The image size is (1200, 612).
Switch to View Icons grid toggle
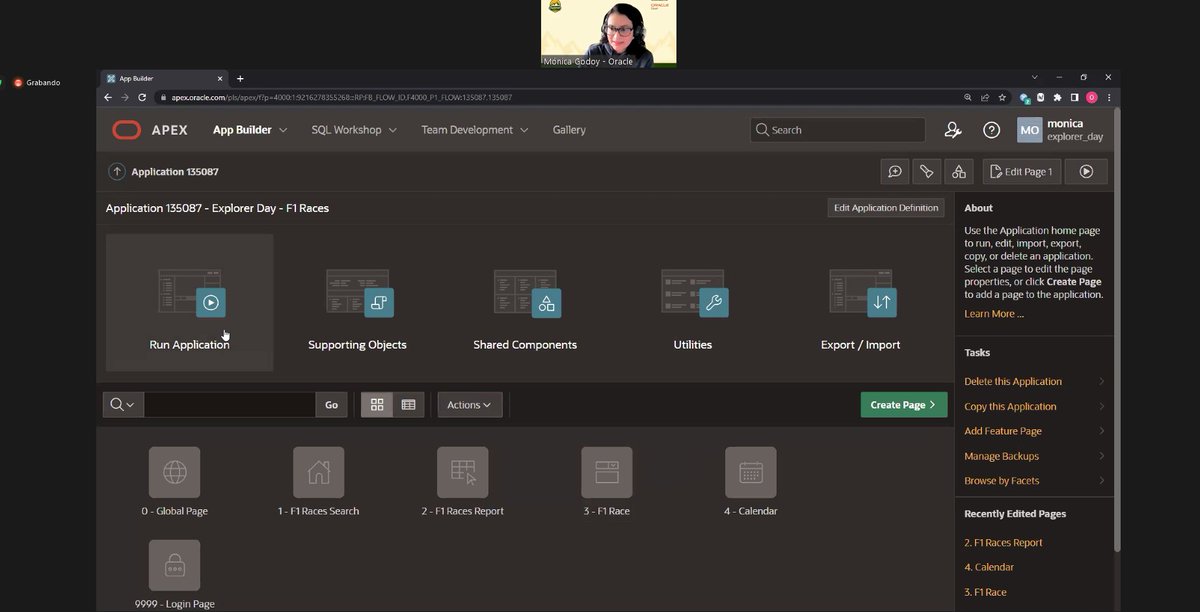coord(377,404)
